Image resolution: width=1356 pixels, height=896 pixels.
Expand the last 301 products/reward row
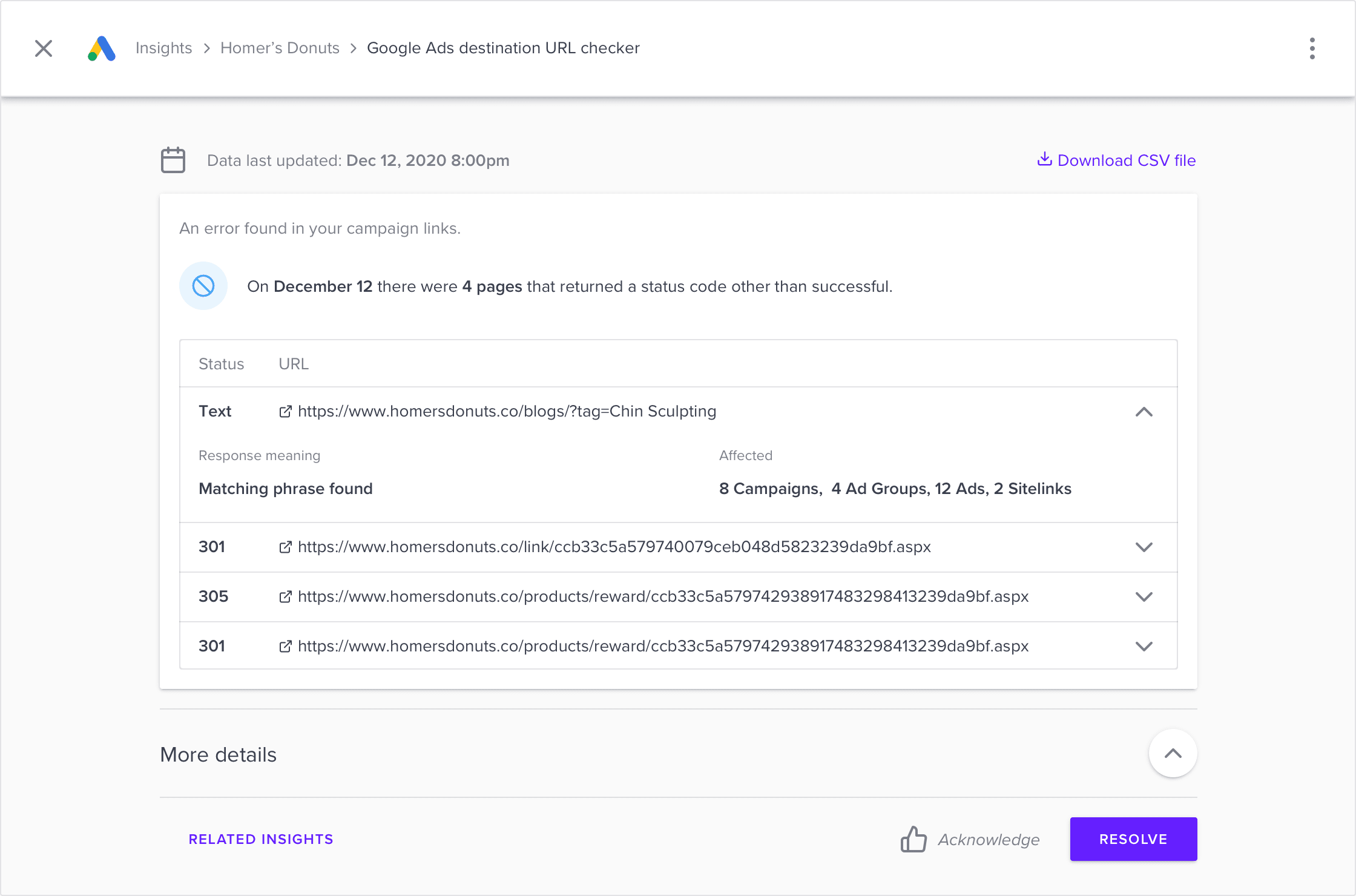[x=1144, y=647]
